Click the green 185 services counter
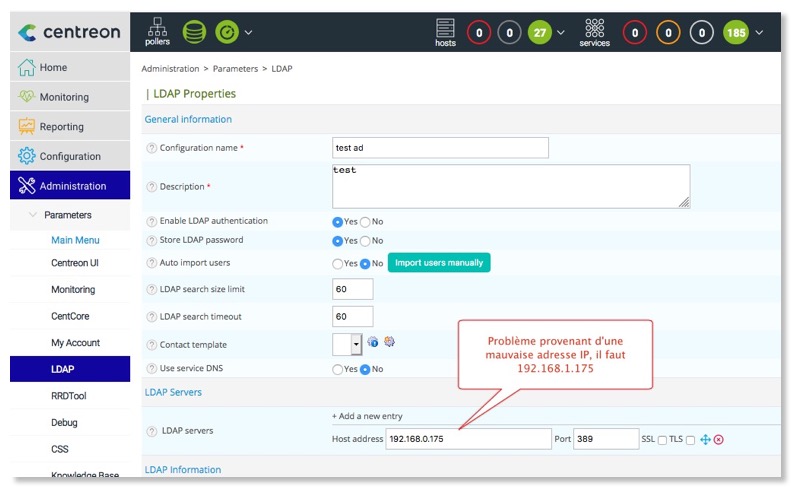Screen dimensions: 791x487 735,32
